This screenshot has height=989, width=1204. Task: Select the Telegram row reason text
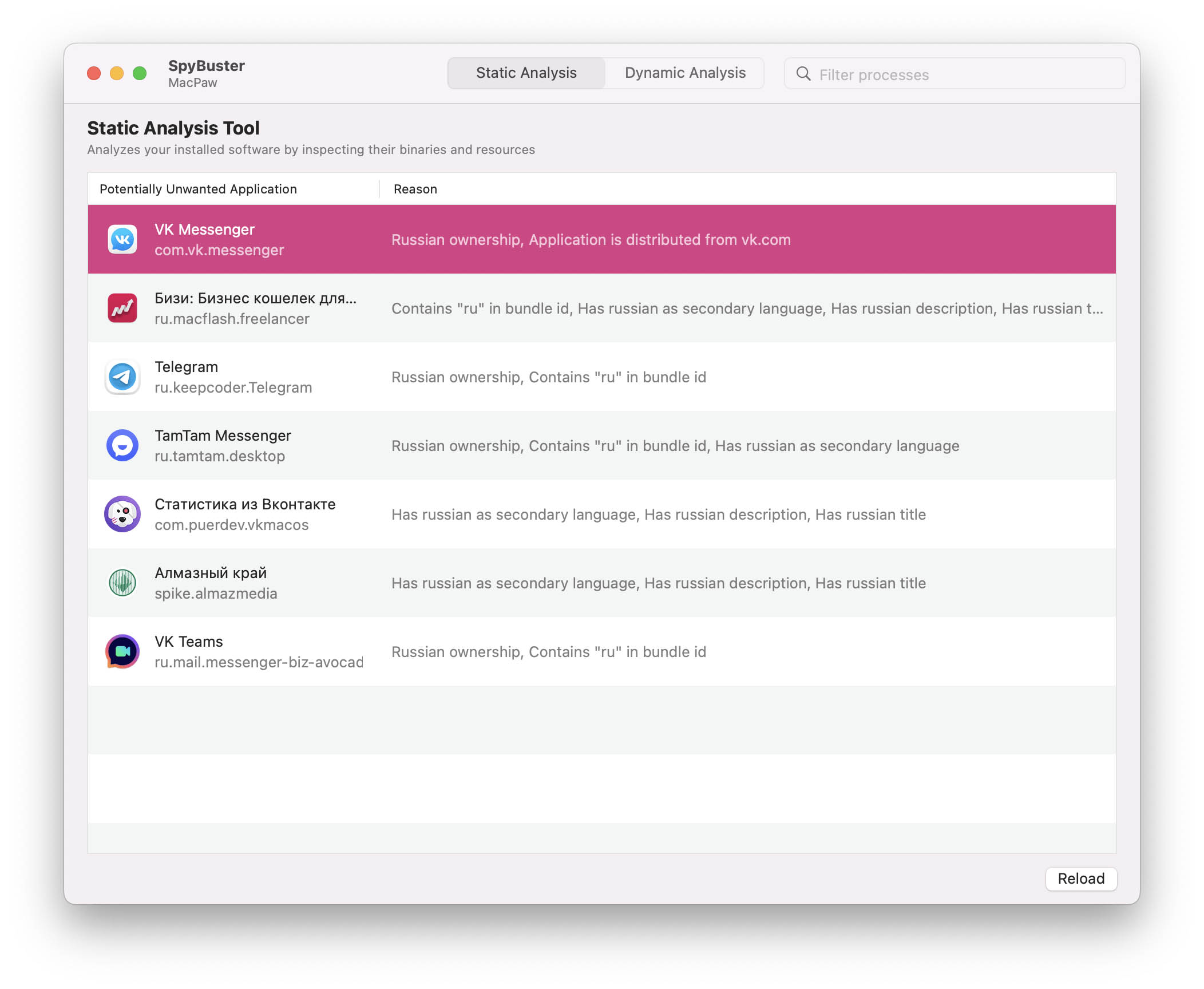[548, 377]
